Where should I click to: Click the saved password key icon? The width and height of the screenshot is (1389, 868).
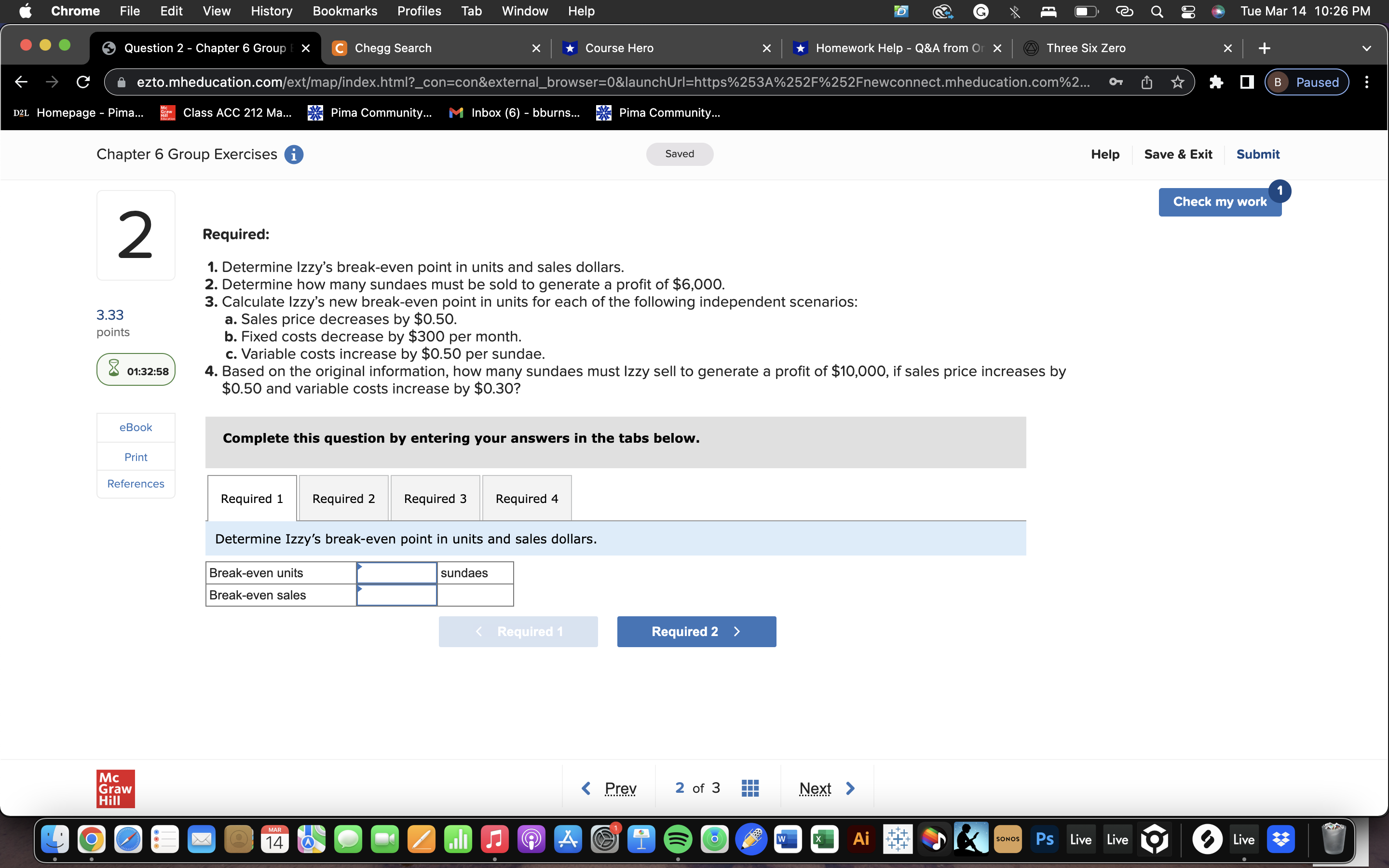1115,82
